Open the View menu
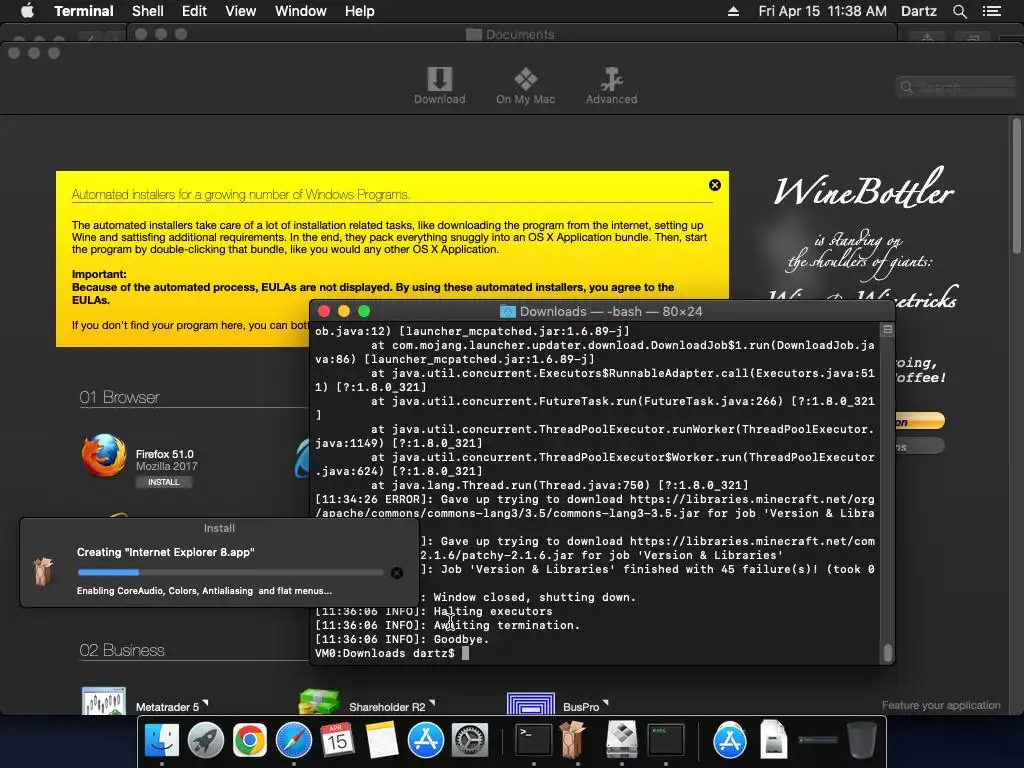The width and height of the screenshot is (1024, 768). pyautogui.click(x=240, y=11)
